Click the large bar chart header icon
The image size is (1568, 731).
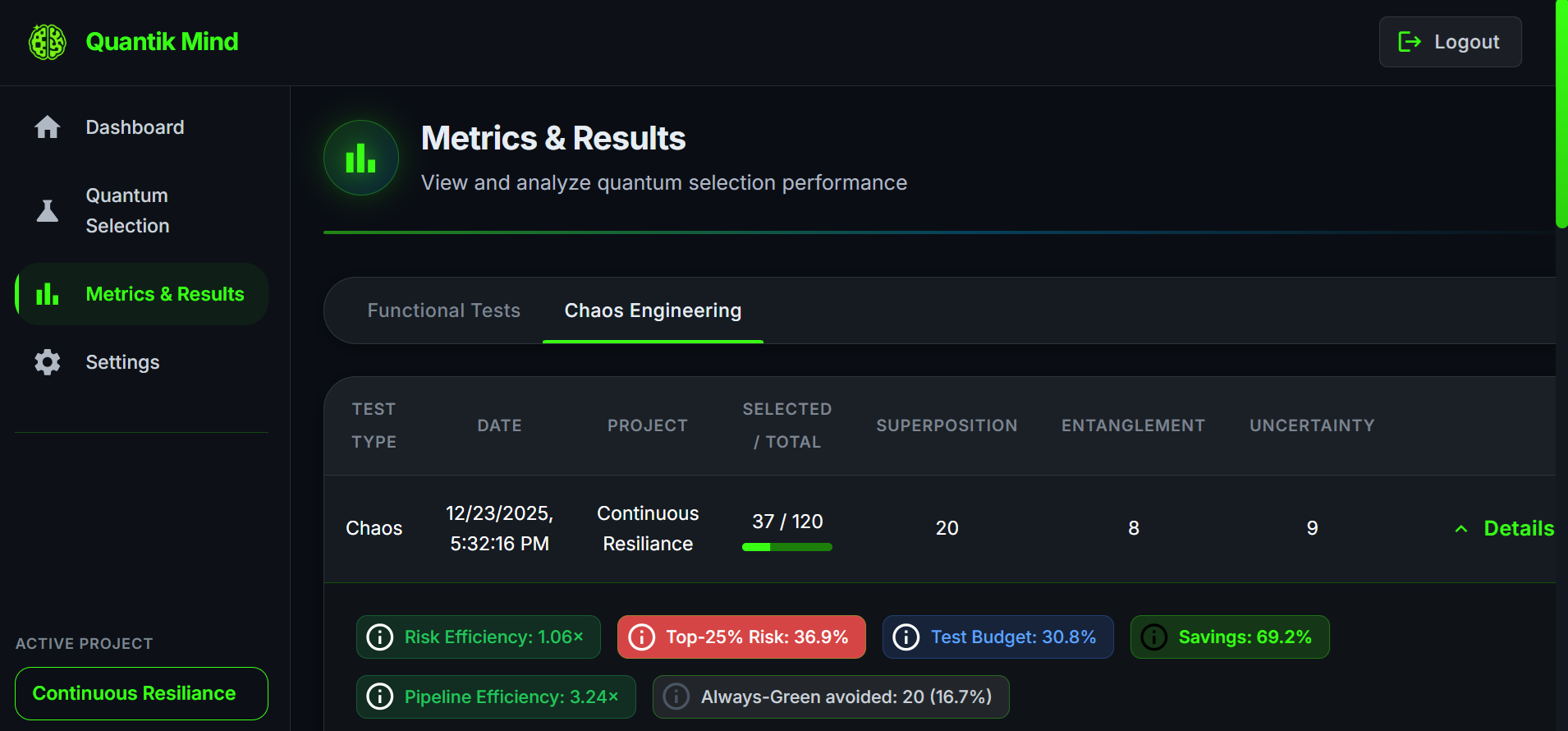361,158
